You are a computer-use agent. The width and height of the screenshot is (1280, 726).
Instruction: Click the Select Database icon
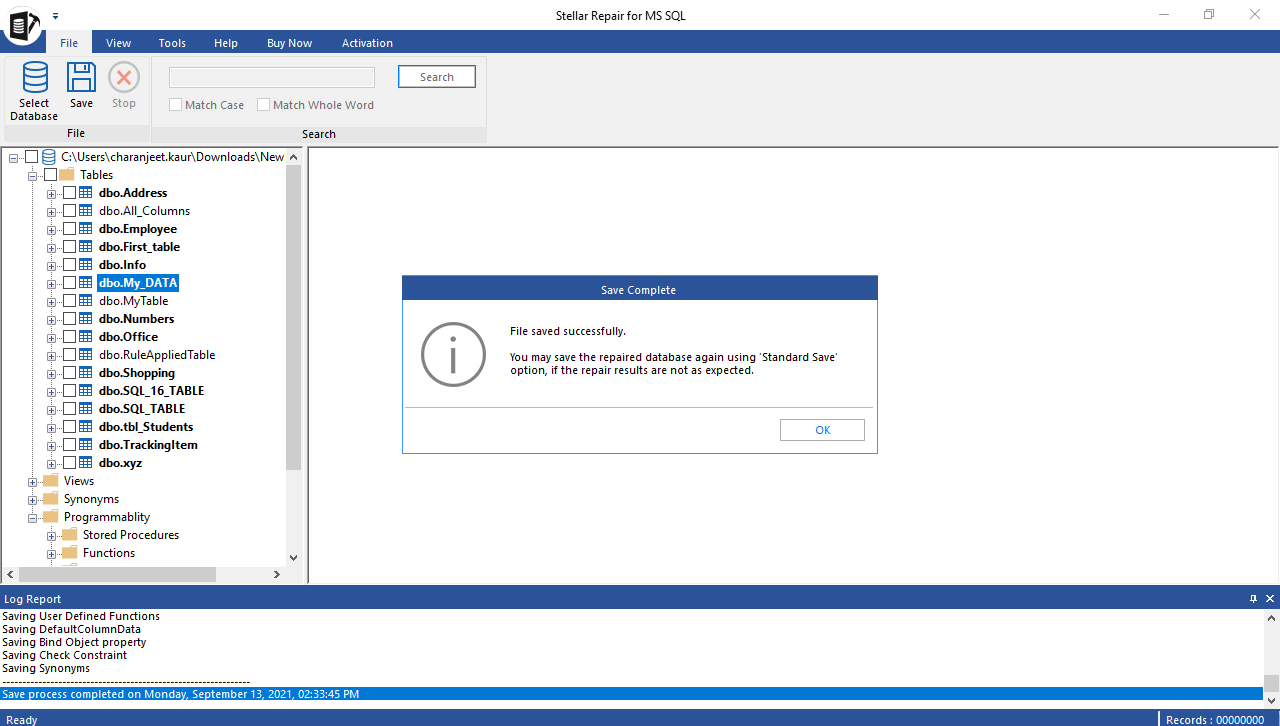(x=35, y=77)
